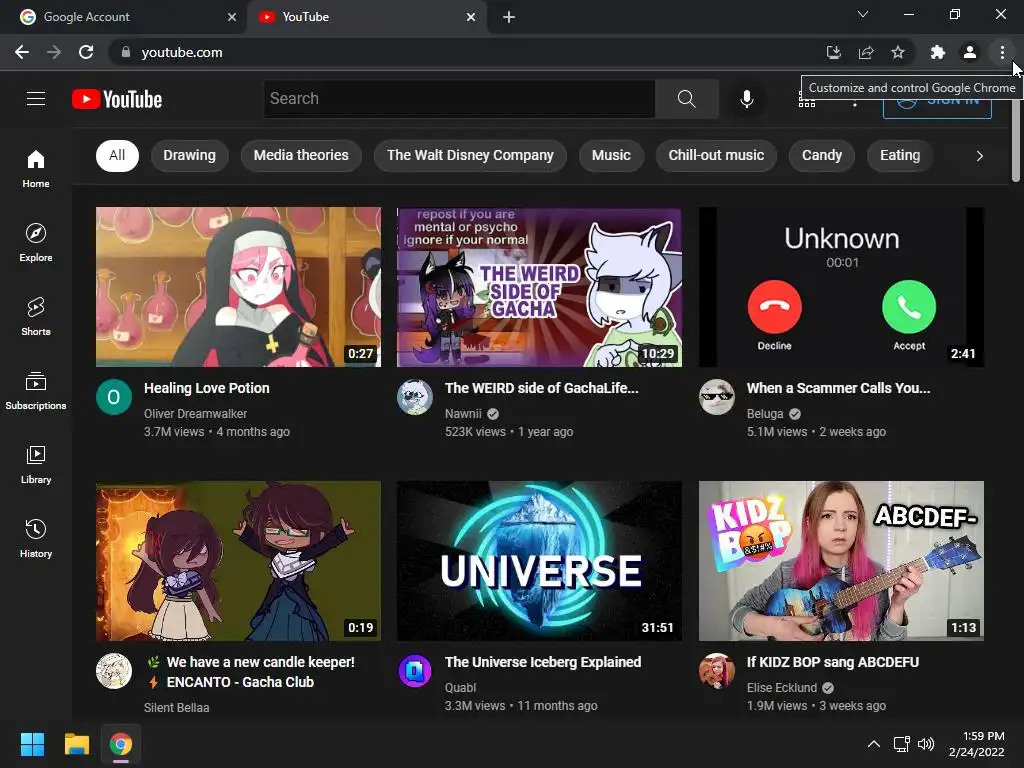This screenshot has height=768, width=1024.
Task: Bookmark this tab with the star
Action: pos(898,52)
